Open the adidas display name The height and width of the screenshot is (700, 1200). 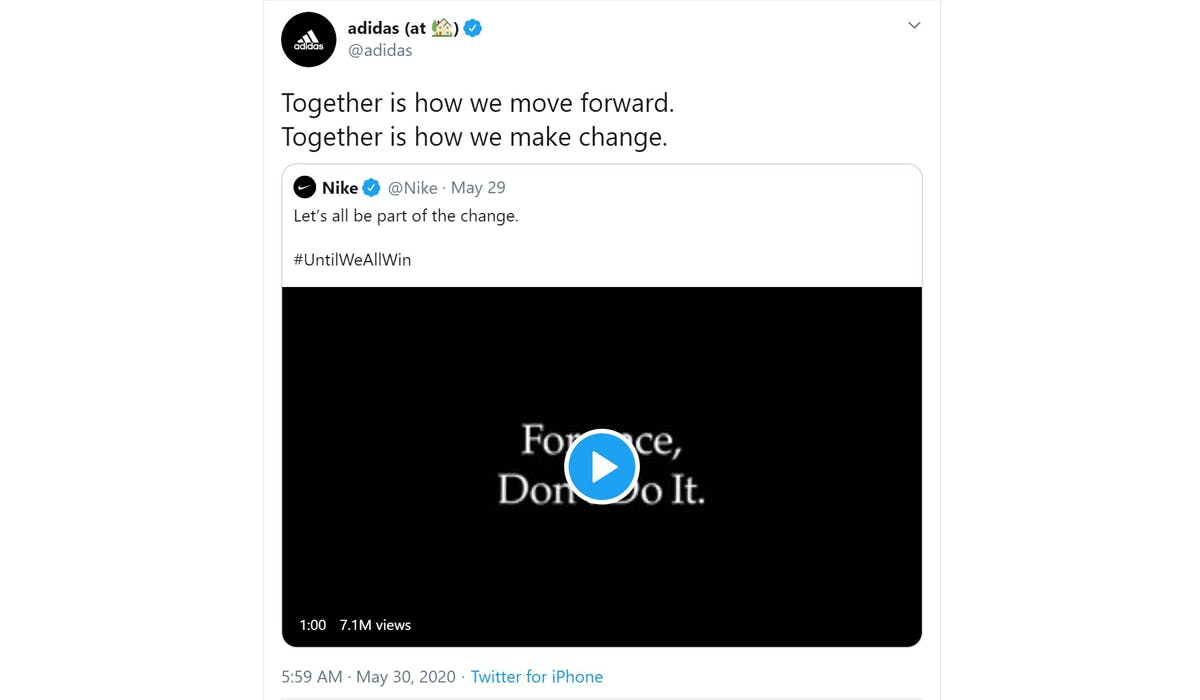click(x=386, y=28)
